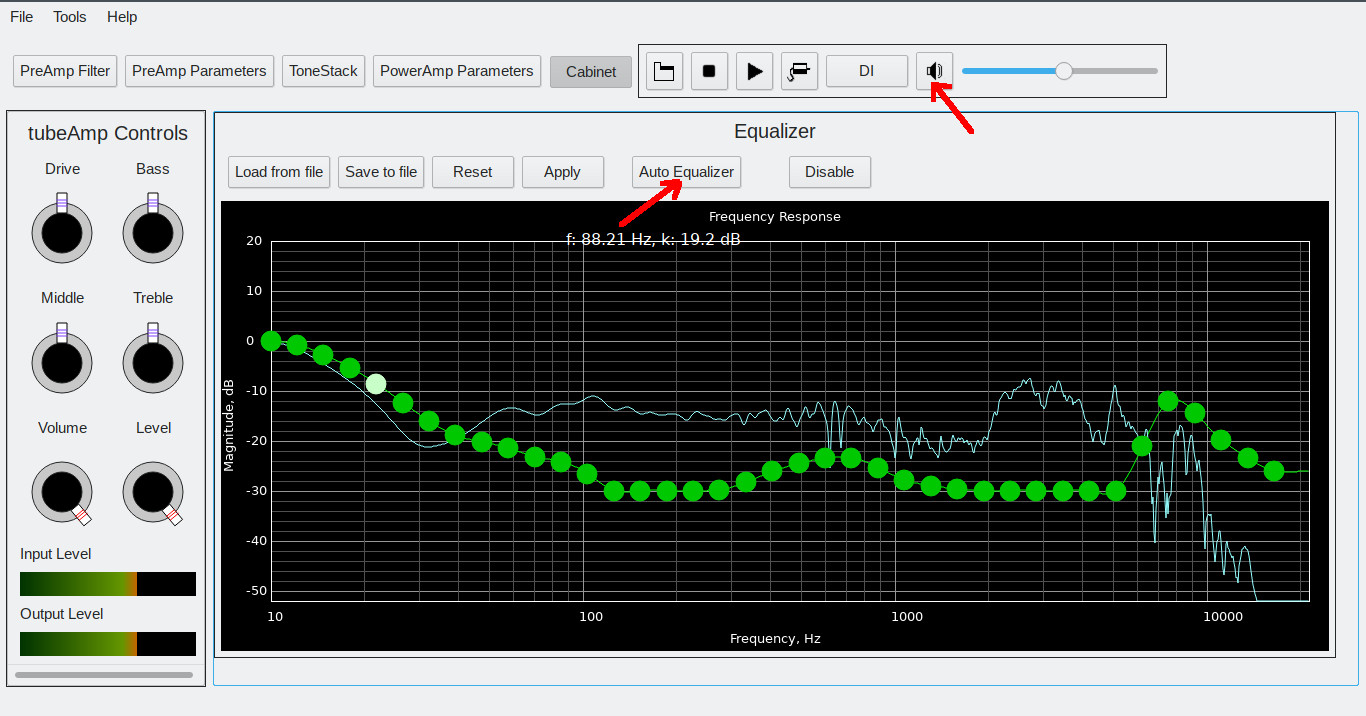The height and width of the screenshot is (716, 1366).
Task: Click the playback volume slider handle
Action: (1064, 71)
